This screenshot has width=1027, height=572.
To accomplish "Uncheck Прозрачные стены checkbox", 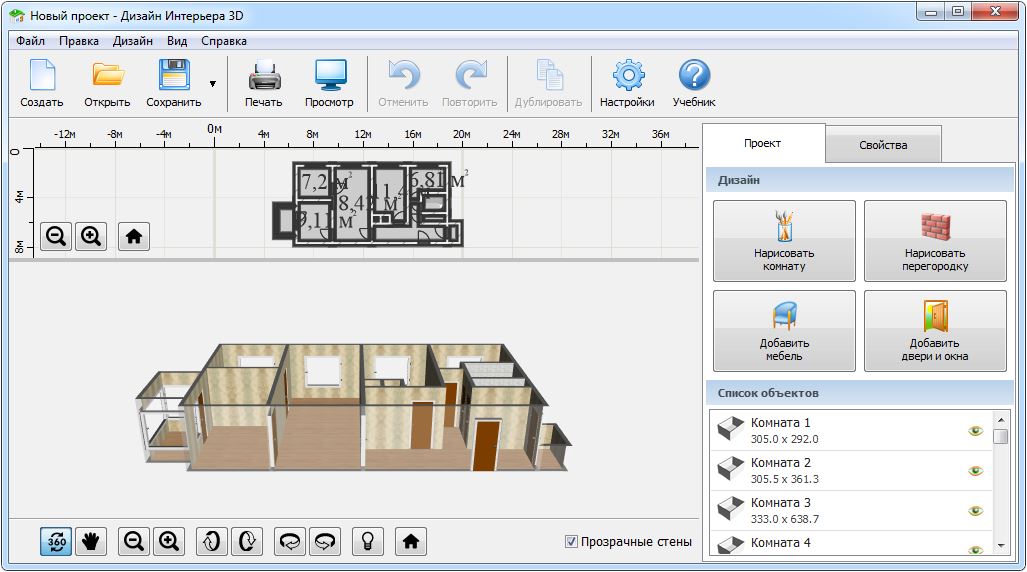I will [x=572, y=542].
